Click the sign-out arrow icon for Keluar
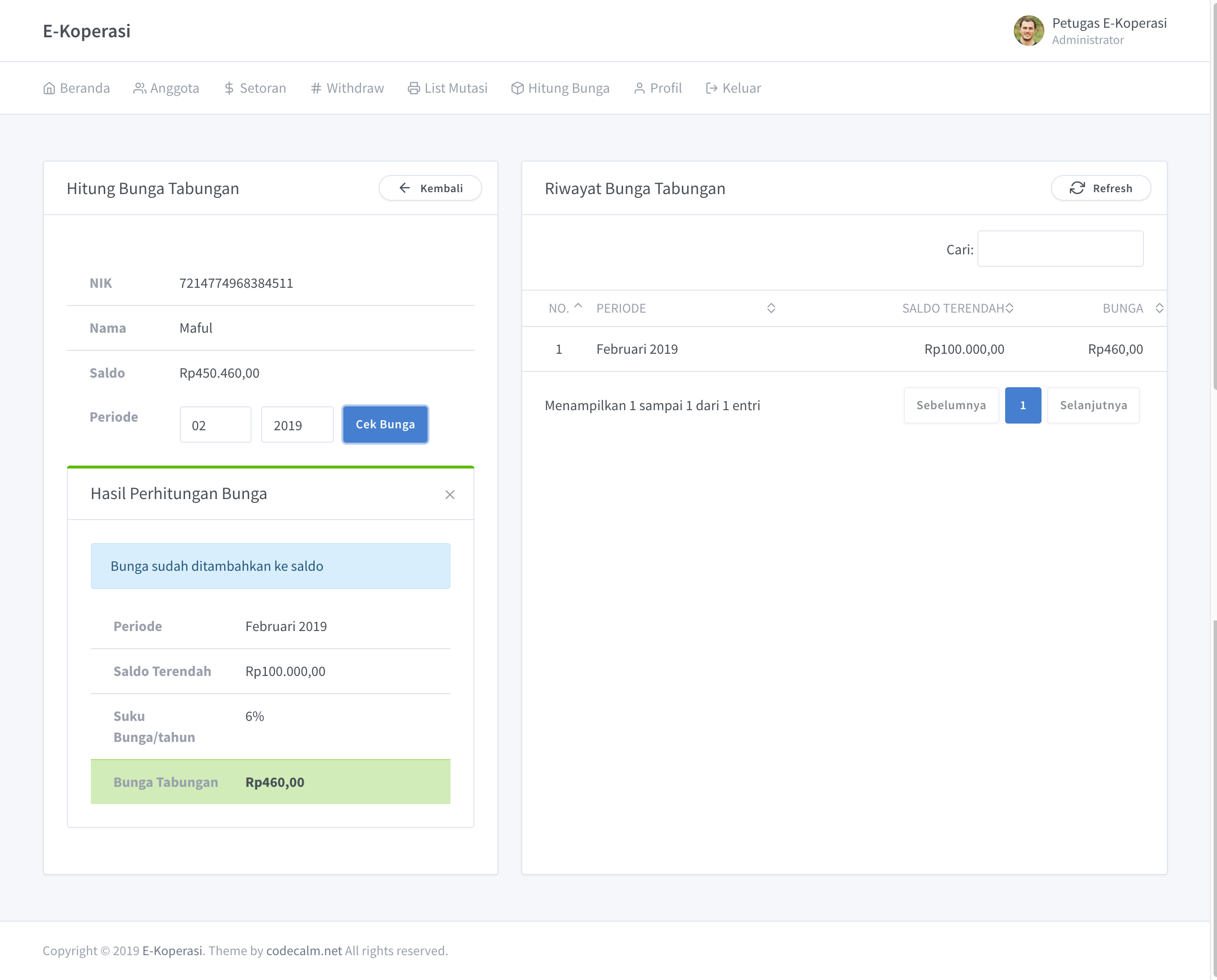1217x980 pixels. 711,88
